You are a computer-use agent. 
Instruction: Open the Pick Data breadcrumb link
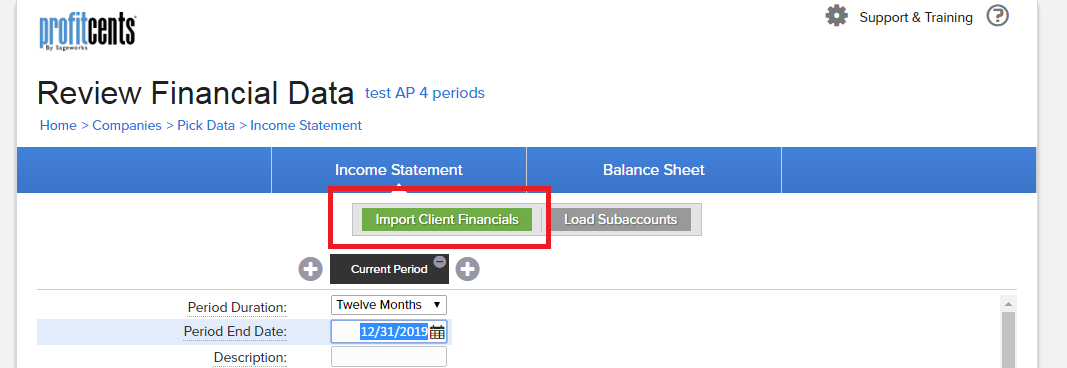[x=206, y=125]
